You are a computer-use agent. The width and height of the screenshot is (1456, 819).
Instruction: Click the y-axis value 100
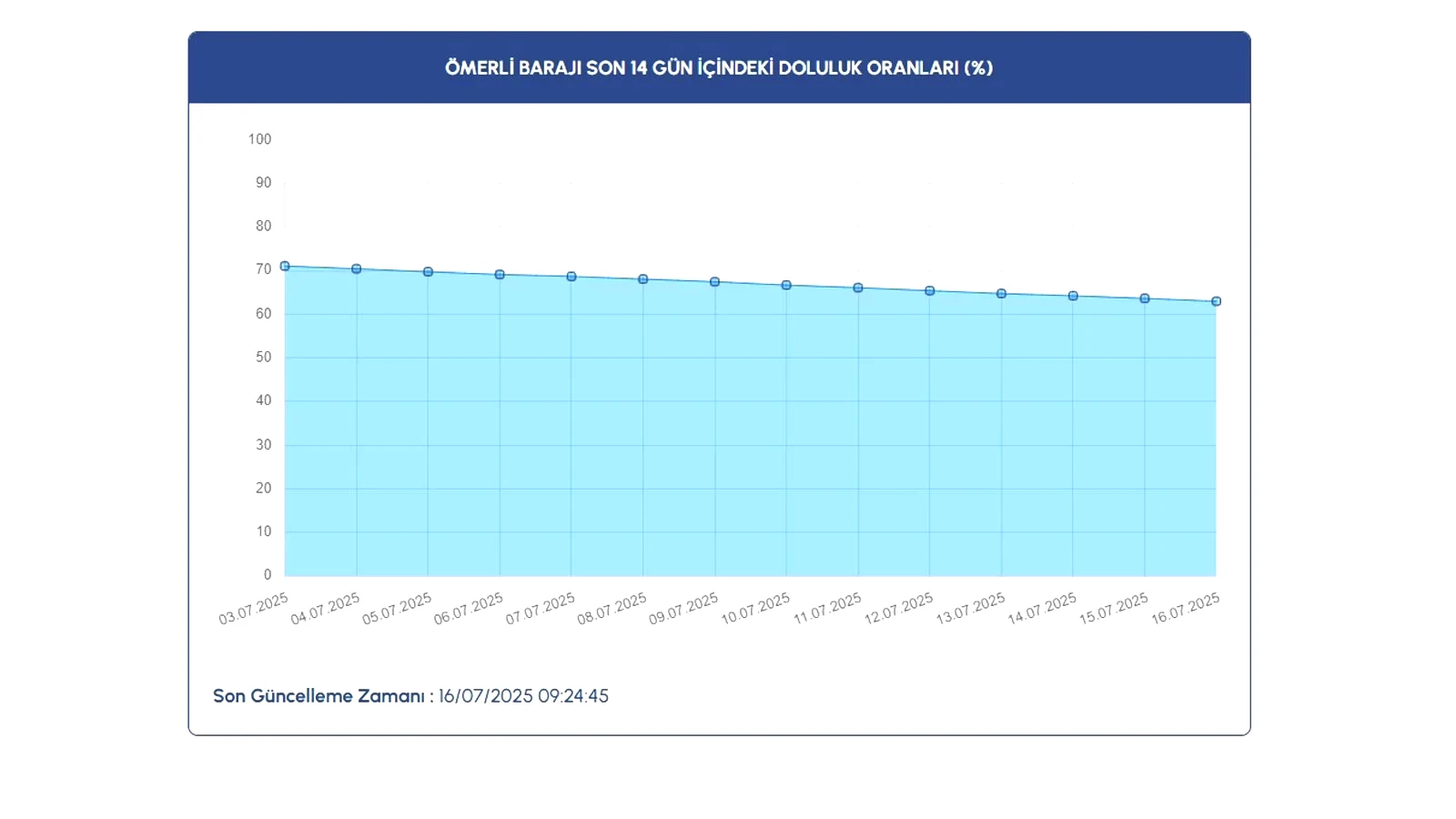259,139
